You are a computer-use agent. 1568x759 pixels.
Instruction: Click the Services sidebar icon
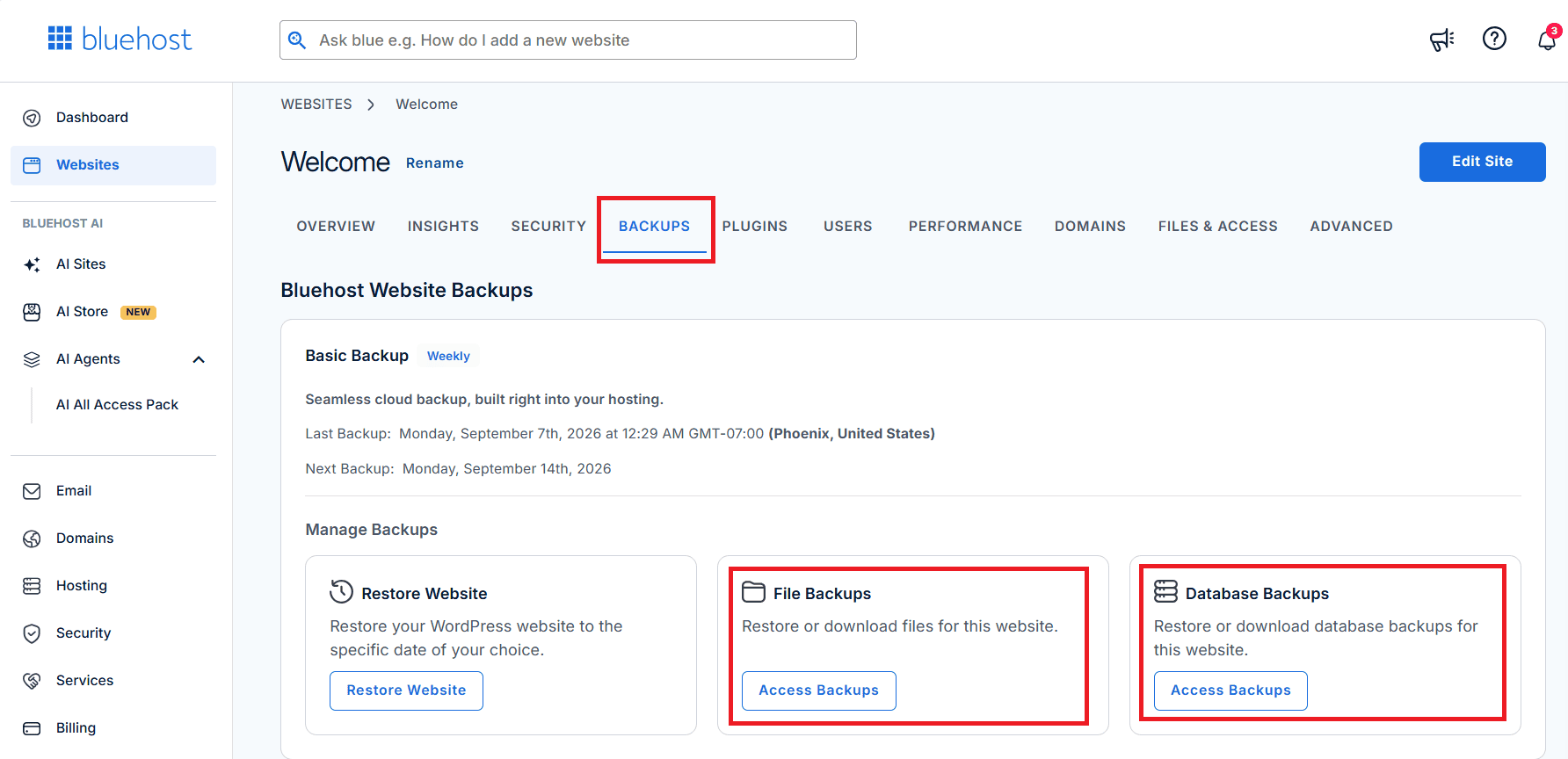coord(32,681)
